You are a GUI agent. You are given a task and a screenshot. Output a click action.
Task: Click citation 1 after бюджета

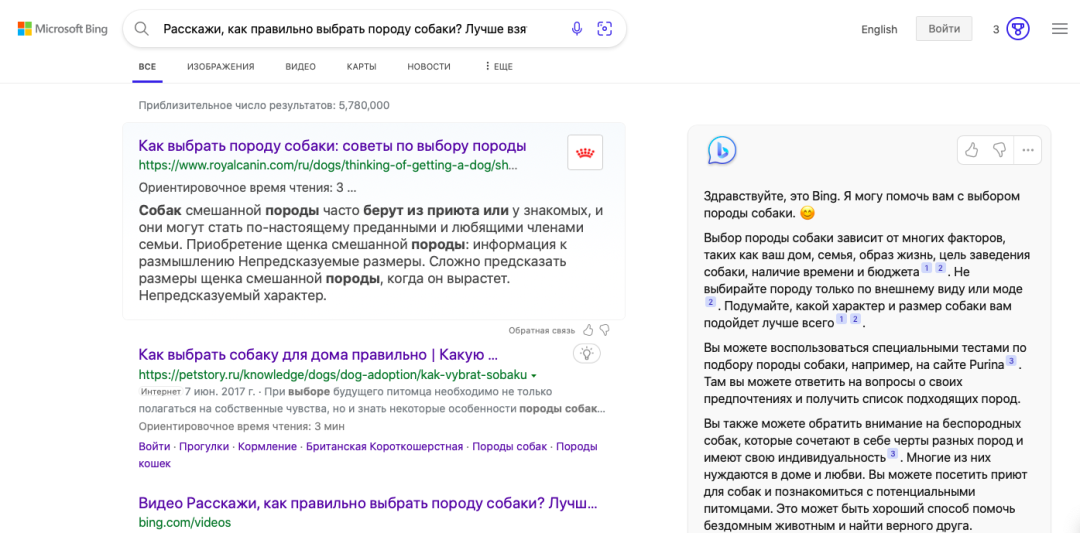coord(926,267)
